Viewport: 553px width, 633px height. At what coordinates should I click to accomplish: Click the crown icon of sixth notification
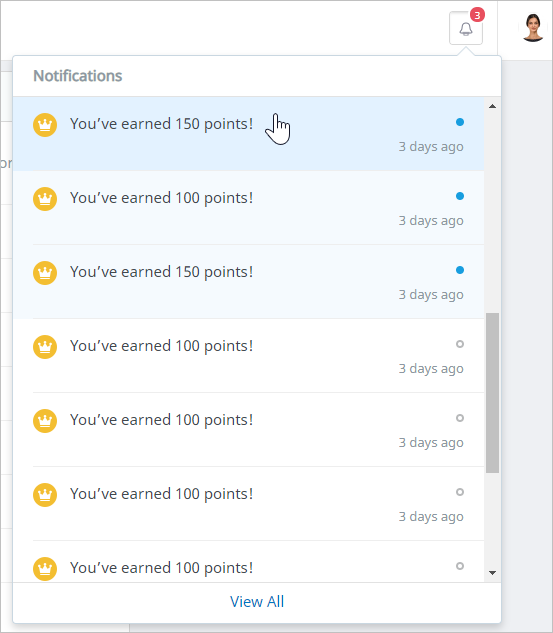pos(45,495)
